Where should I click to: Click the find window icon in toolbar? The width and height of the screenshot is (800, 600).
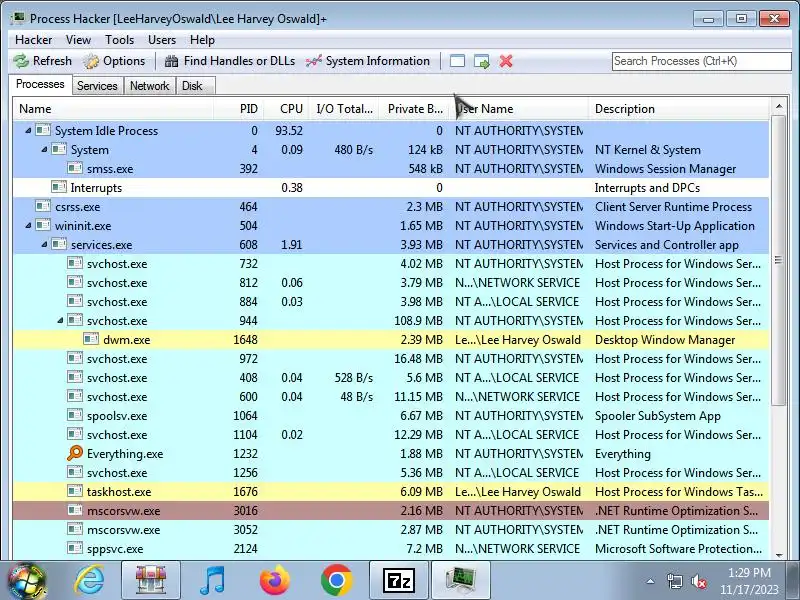tap(457, 61)
